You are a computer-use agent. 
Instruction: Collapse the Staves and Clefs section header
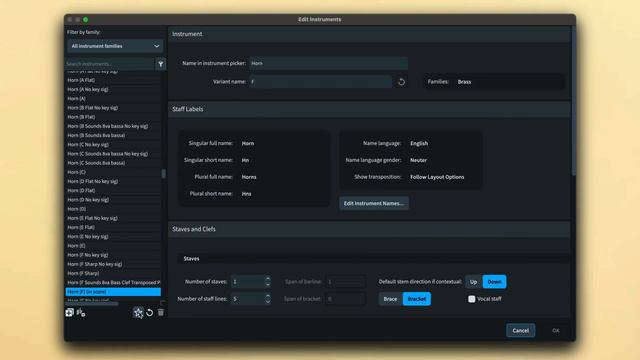(369, 229)
